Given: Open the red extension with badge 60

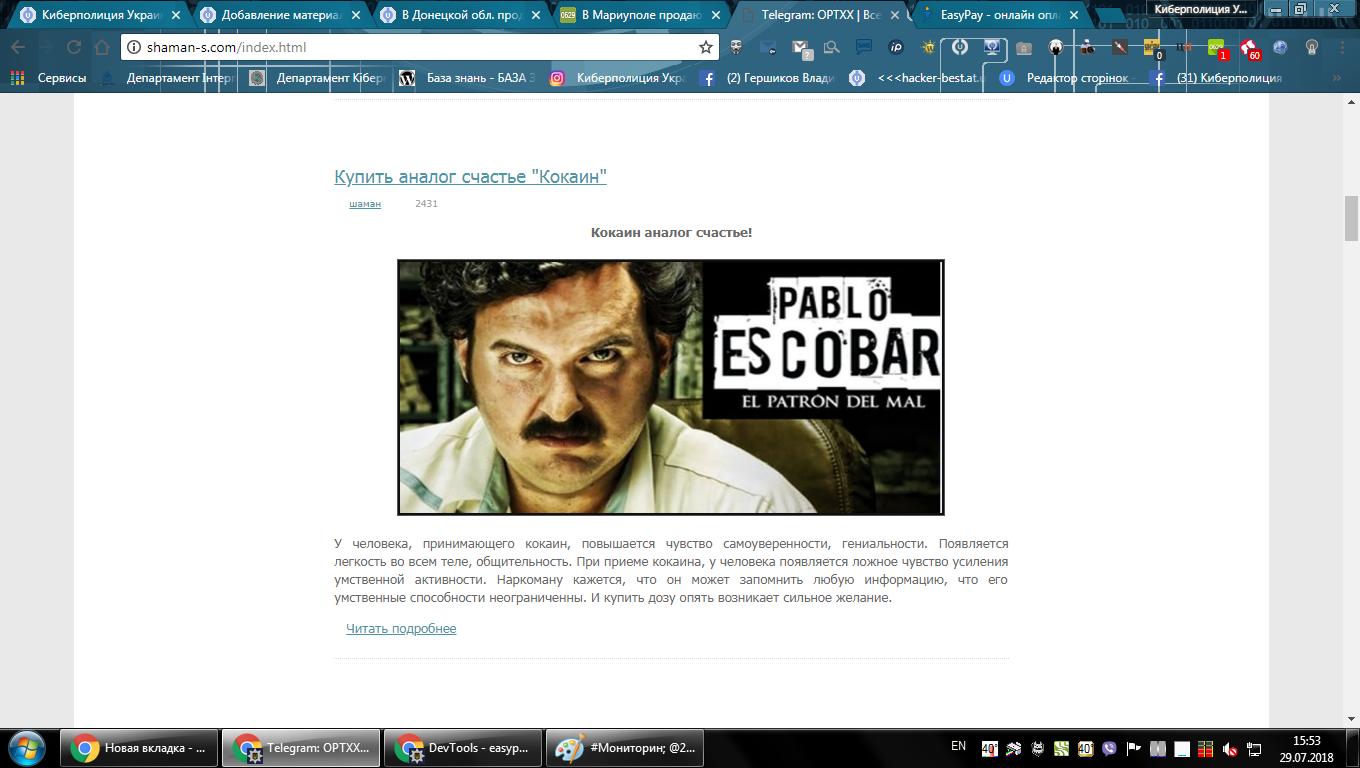Looking at the screenshot, I should pos(1249,48).
